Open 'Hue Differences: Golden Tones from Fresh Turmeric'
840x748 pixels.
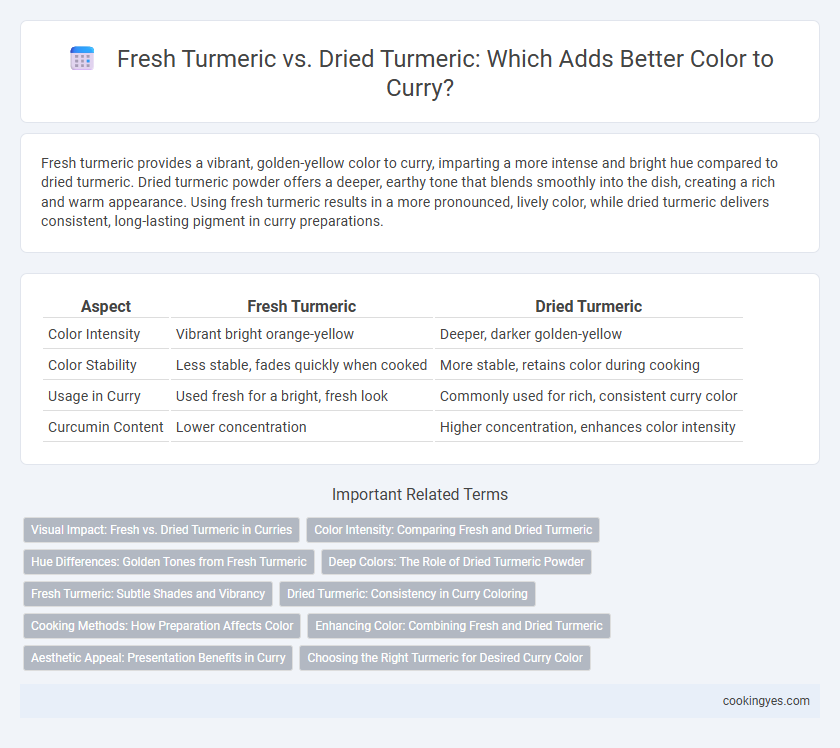pyautogui.click(x=169, y=562)
